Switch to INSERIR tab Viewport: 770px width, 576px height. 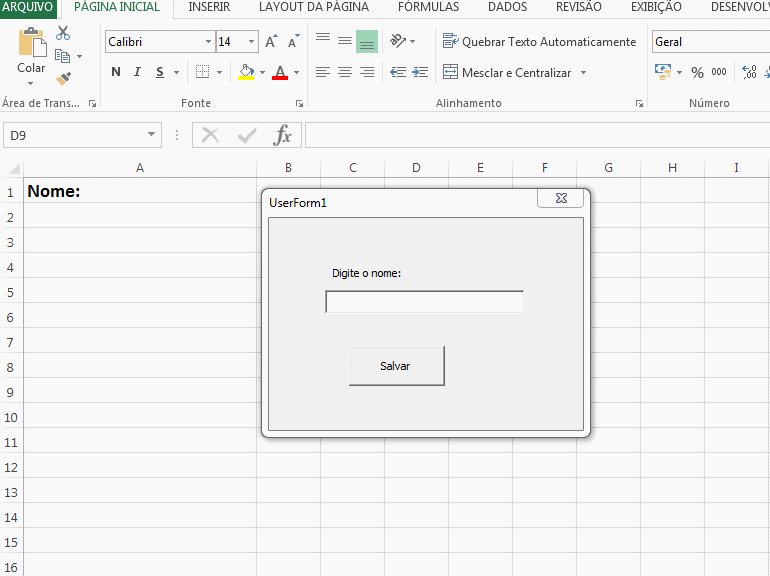[x=209, y=7]
